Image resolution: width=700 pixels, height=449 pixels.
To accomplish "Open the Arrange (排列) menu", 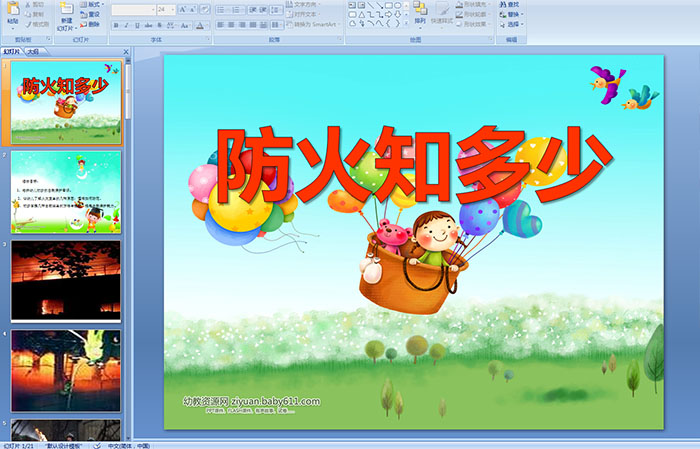I will 420,13.
